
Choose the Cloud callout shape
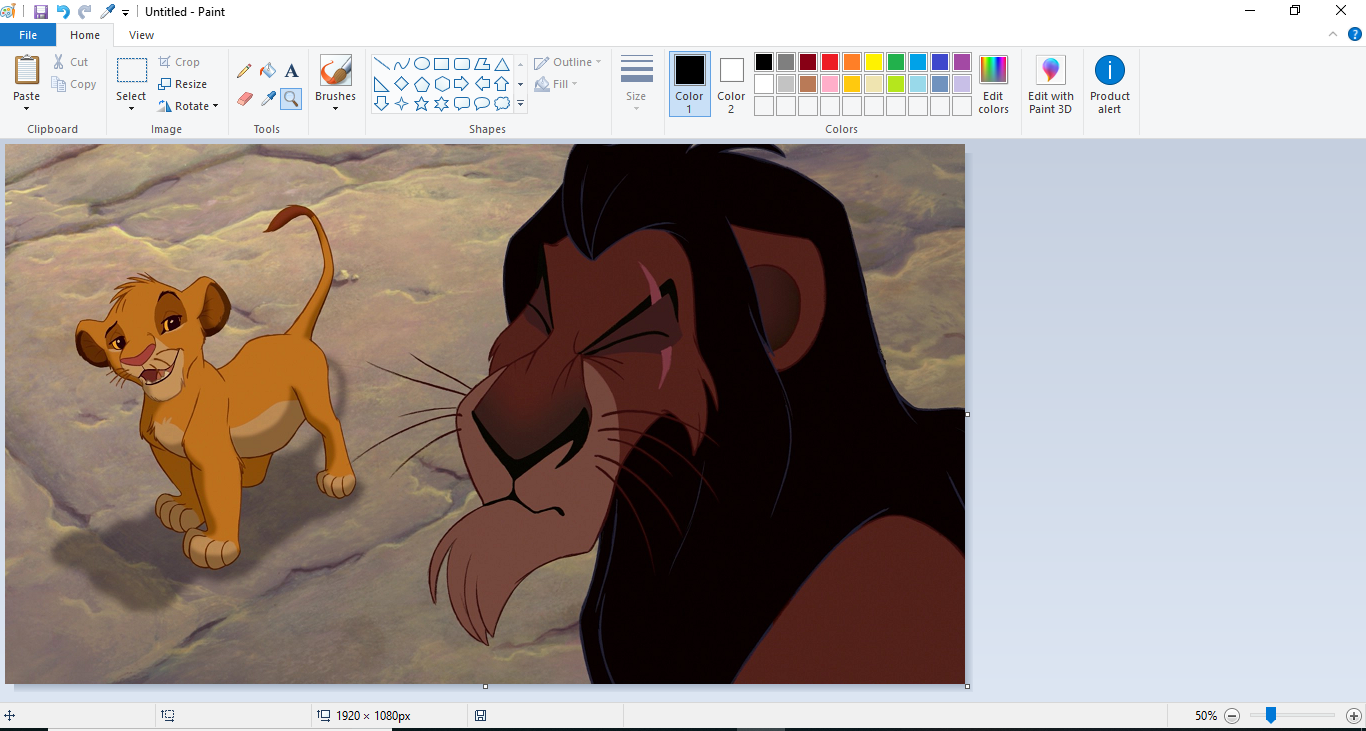point(501,104)
